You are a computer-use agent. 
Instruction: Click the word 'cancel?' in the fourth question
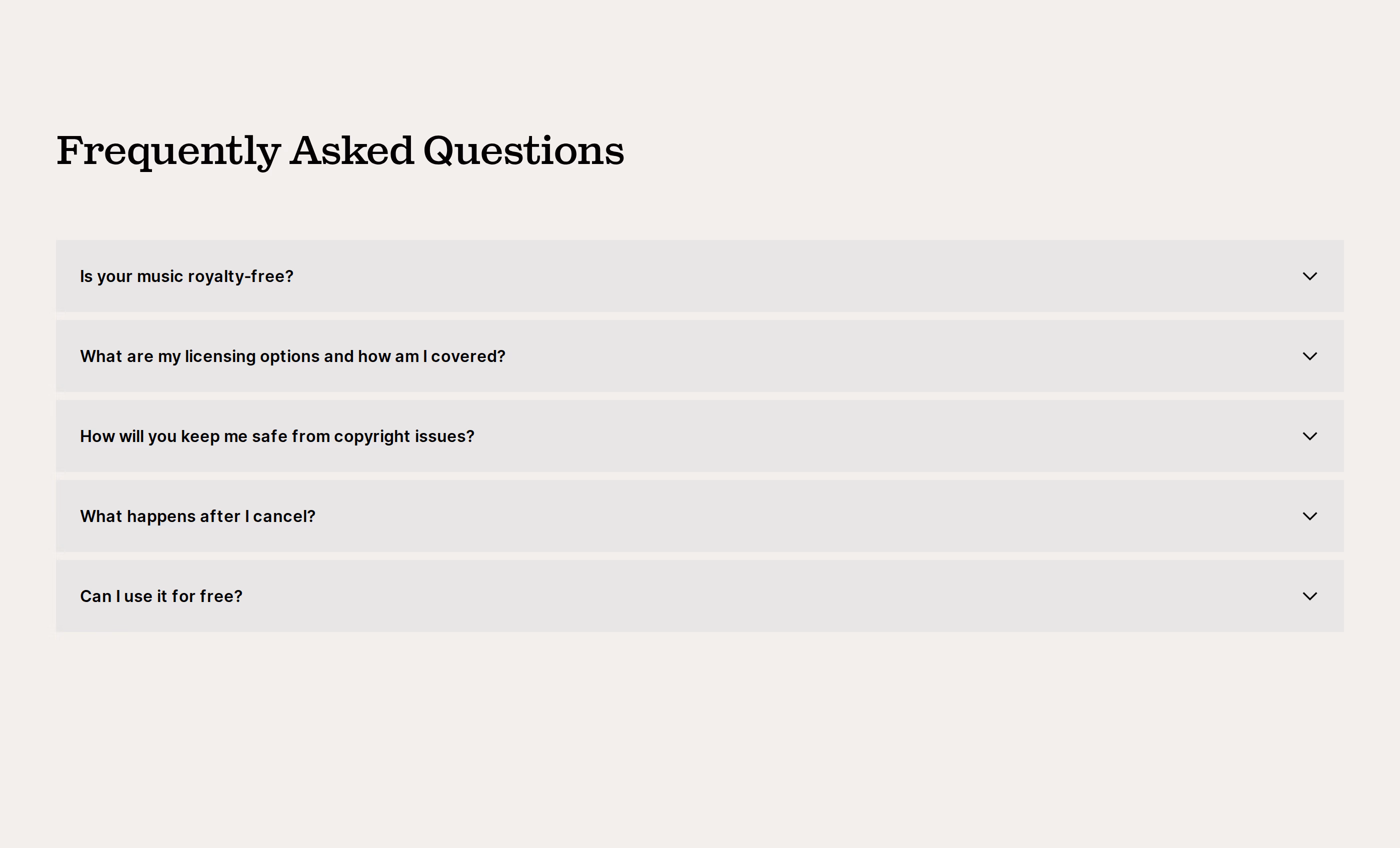pyautogui.click(x=284, y=516)
